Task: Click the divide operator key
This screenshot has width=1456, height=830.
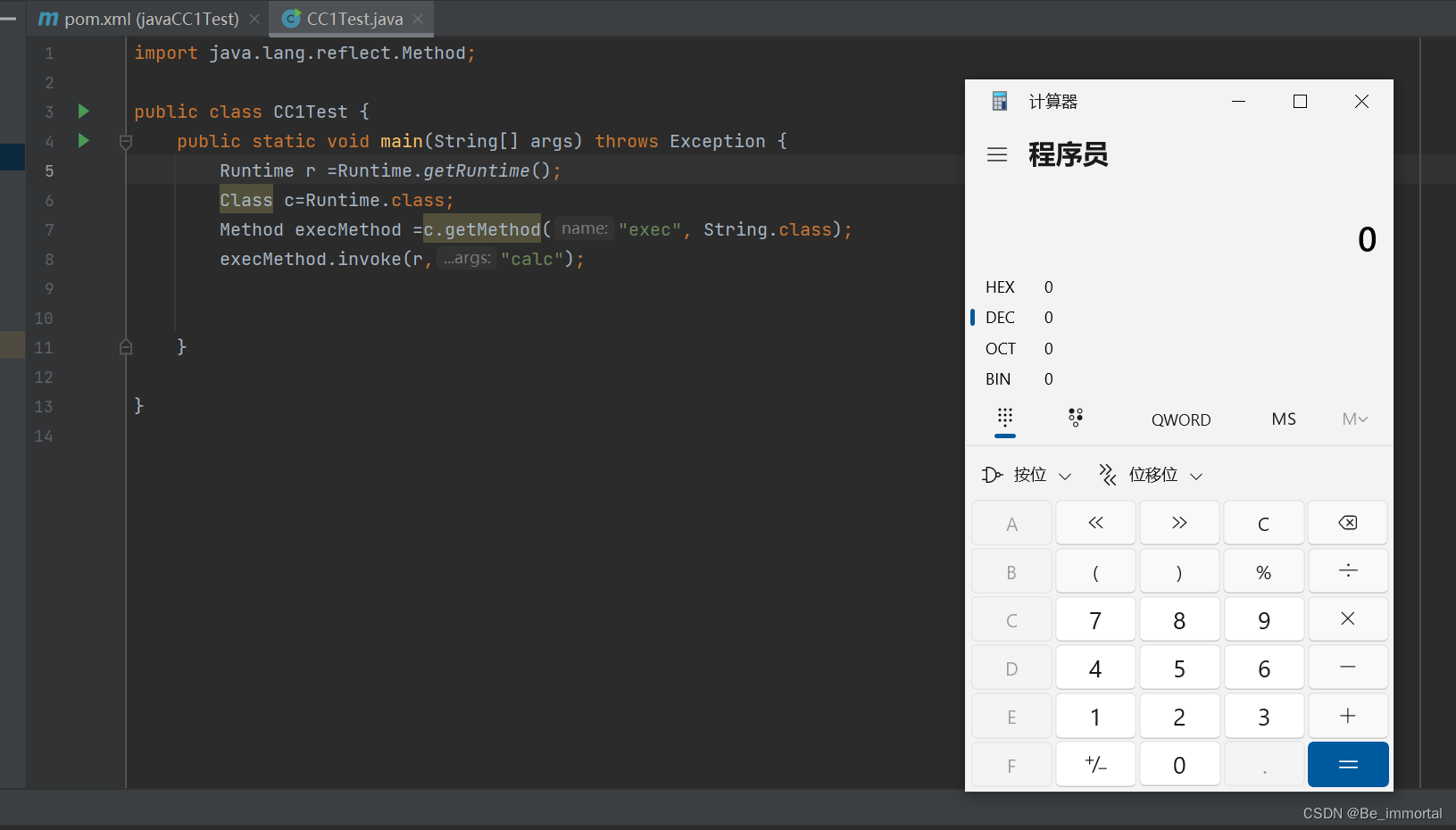Action: coord(1348,571)
